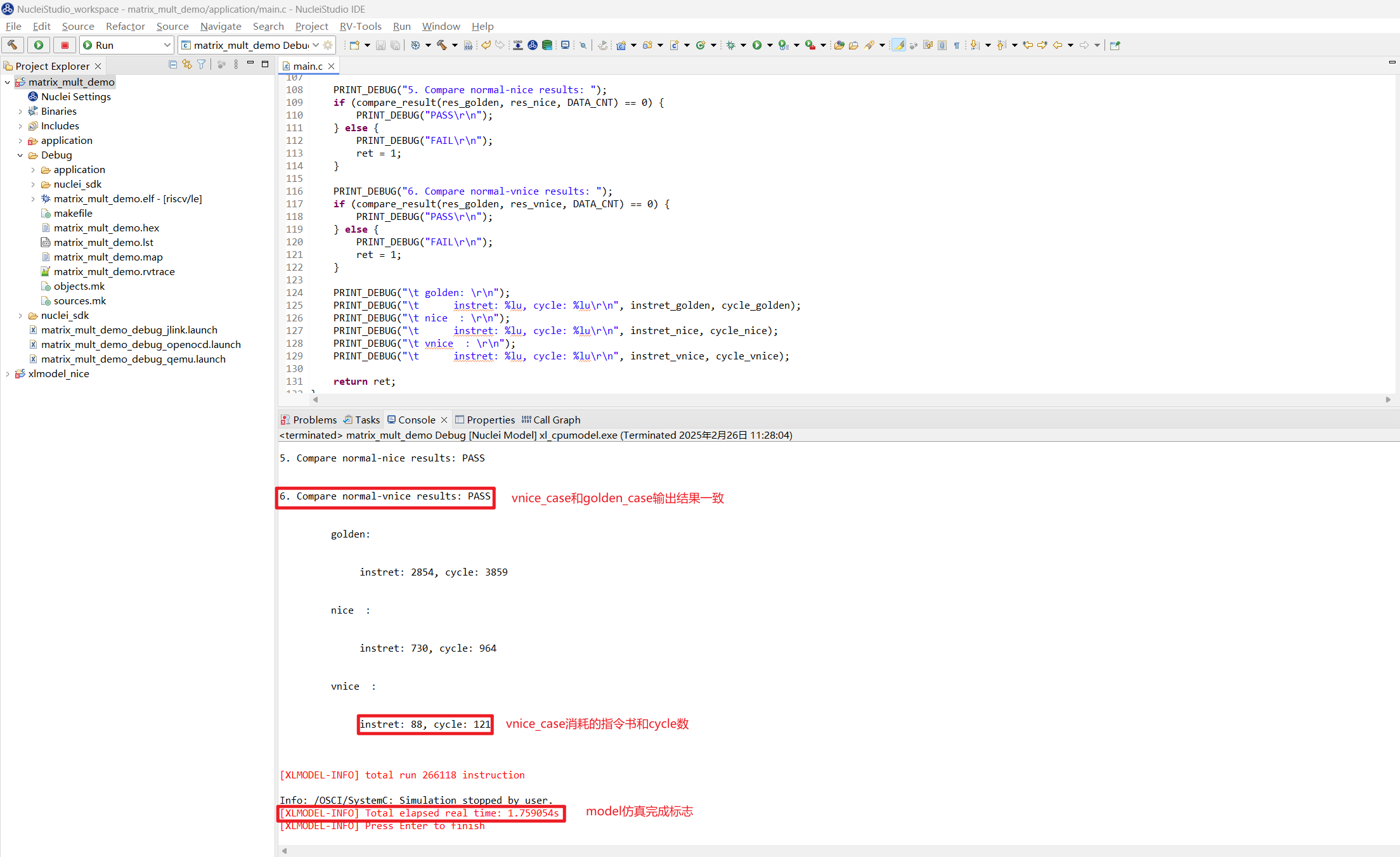The width and height of the screenshot is (1400, 857).
Task: Toggle Link with Editor in Project Explorer
Action: 187,65
